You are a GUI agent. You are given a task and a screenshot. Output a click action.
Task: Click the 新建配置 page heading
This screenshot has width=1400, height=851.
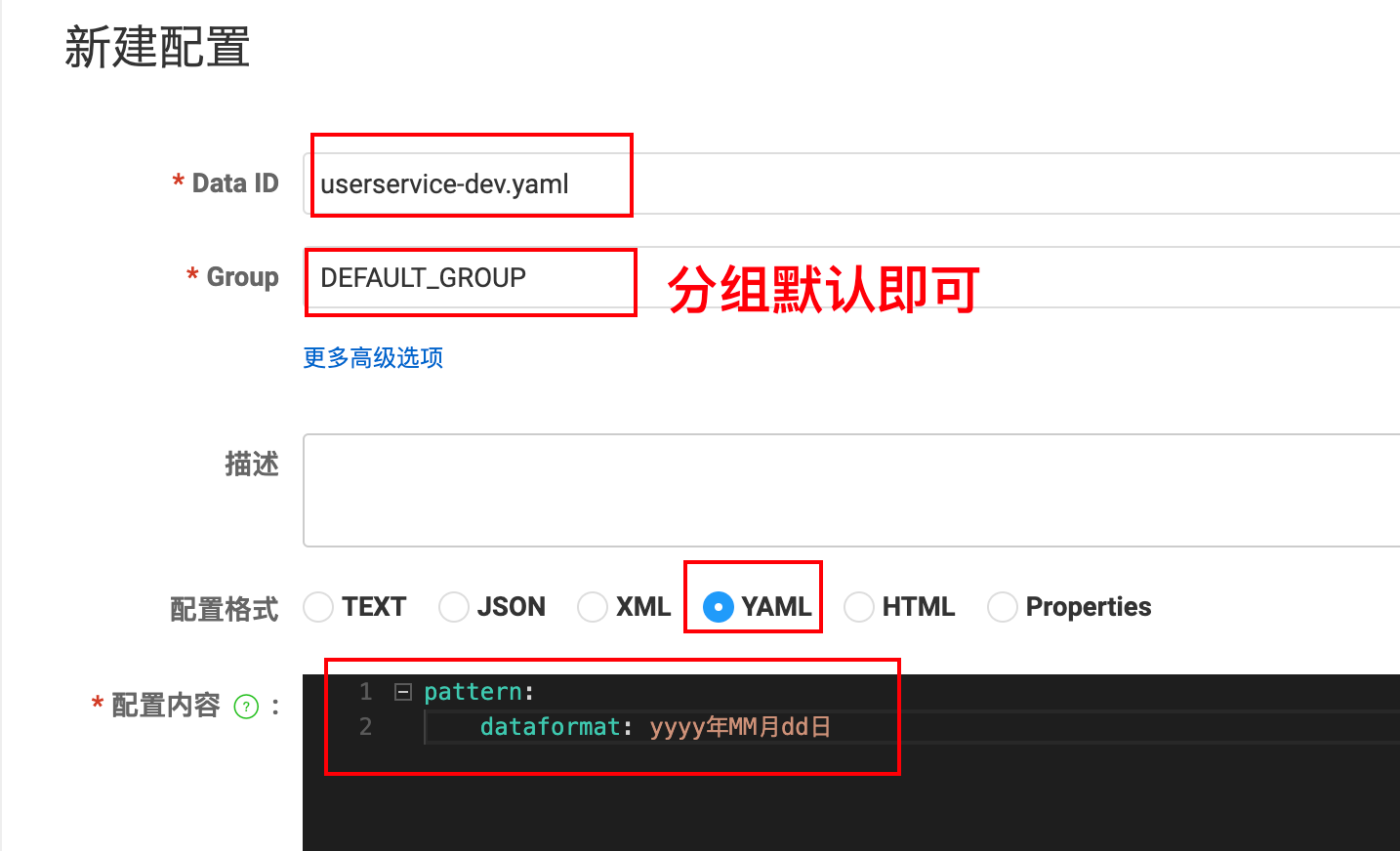[157, 47]
